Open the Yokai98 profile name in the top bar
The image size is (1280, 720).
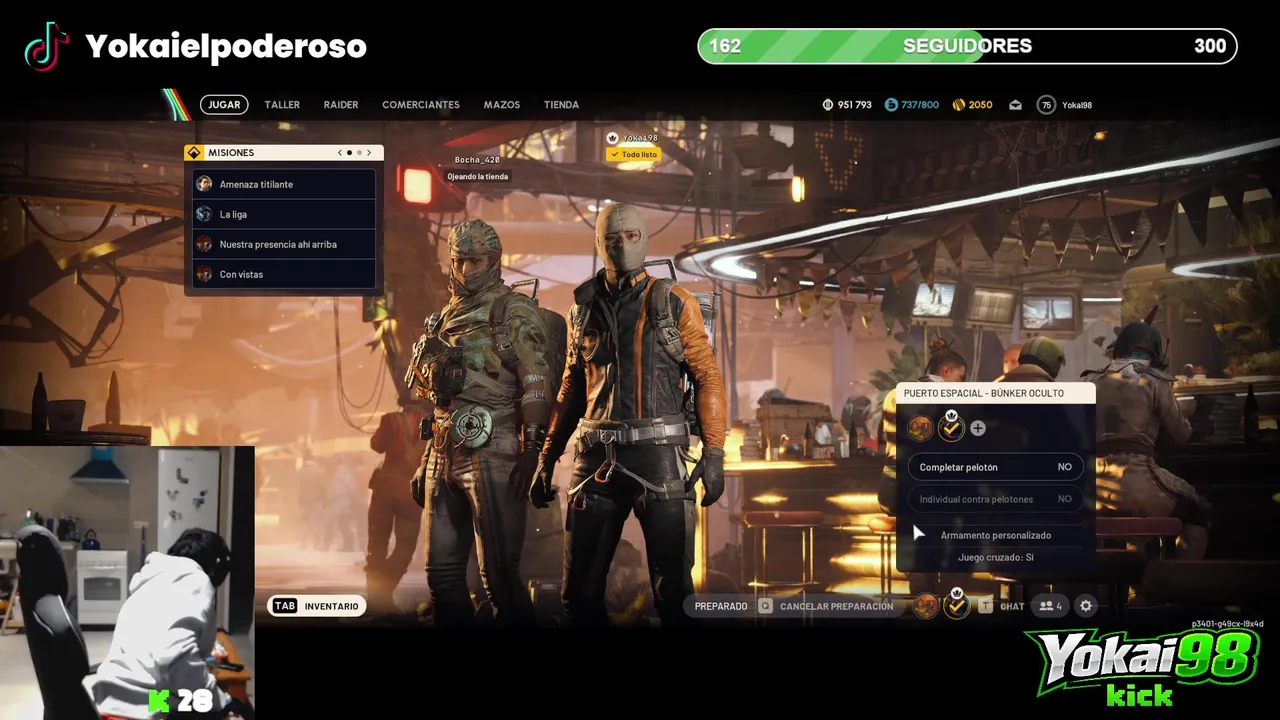click(x=1077, y=105)
